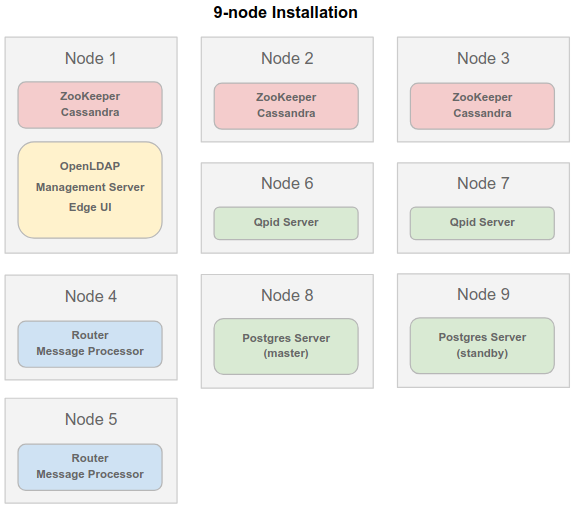Click the Qpid Server box in Node 6

(286, 223)
